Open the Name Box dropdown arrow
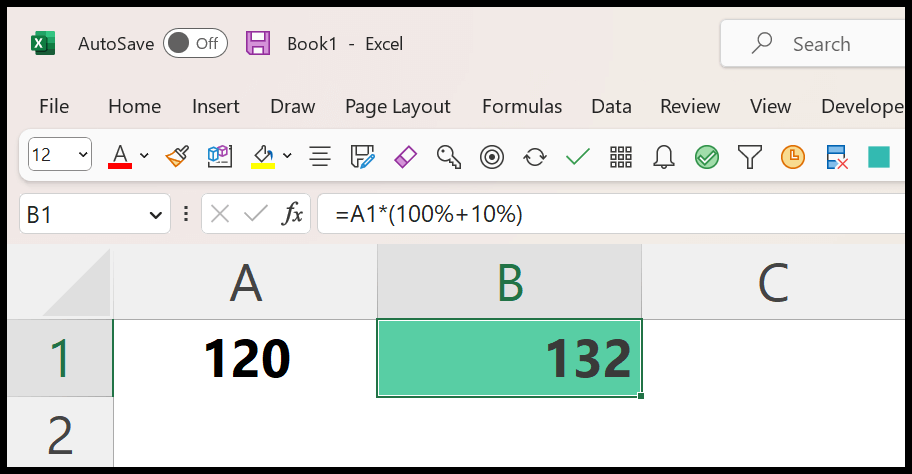Viewport: 912px width, 474px height. click(155, 215)
